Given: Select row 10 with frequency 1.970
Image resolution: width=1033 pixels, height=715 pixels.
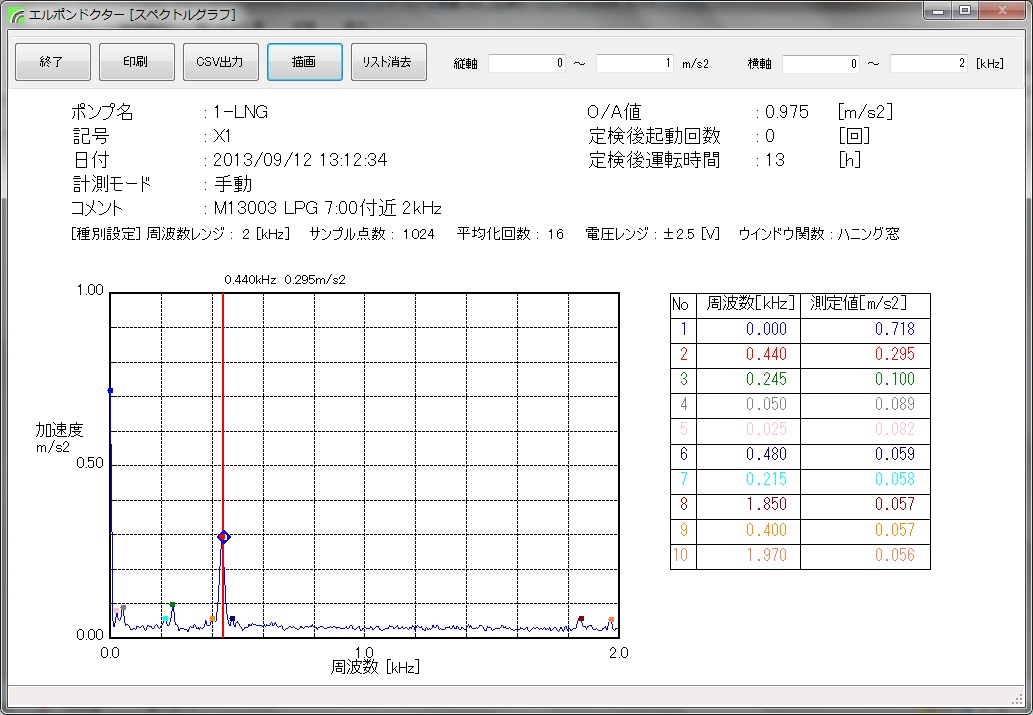Looking at the screenshot, I should (767, 556).
